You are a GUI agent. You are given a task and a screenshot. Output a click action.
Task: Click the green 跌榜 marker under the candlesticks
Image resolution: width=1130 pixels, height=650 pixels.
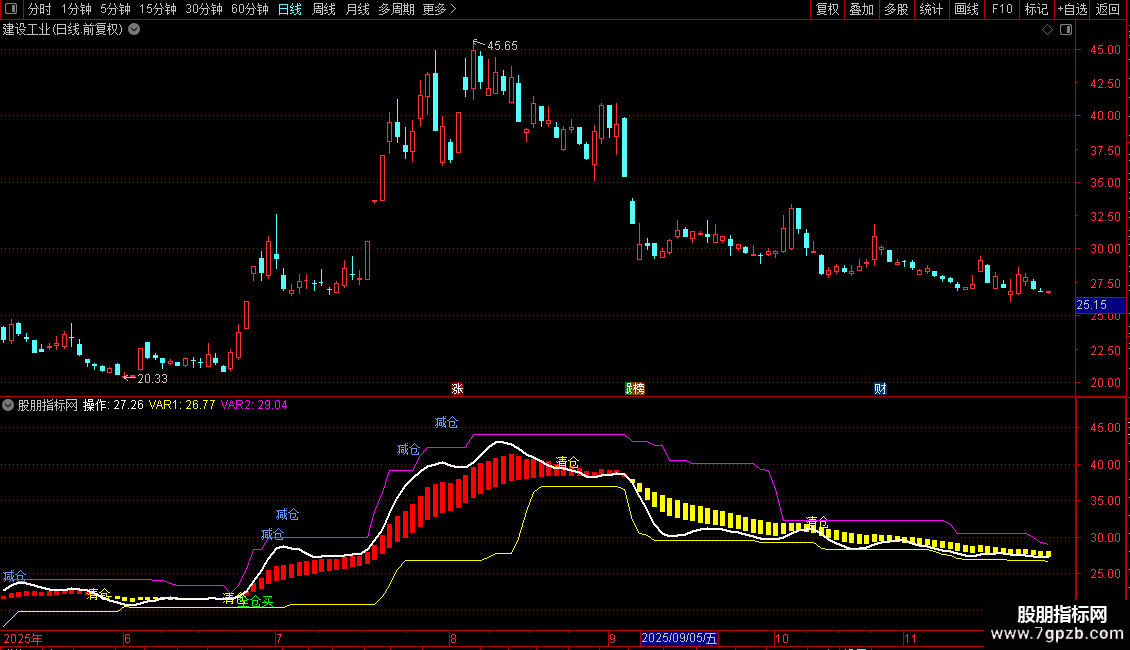click(x=635, y=388)
